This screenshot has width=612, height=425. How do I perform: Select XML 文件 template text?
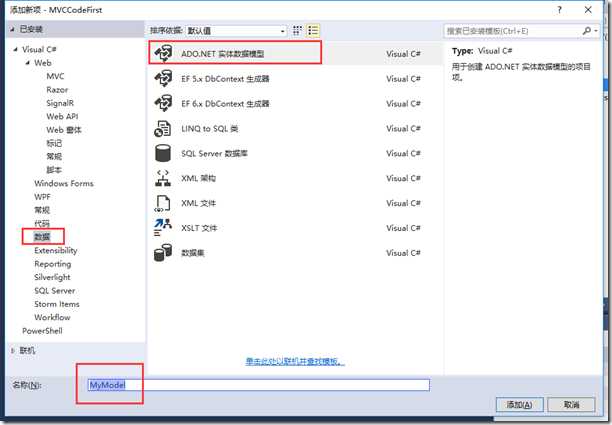tap(198, 203)
